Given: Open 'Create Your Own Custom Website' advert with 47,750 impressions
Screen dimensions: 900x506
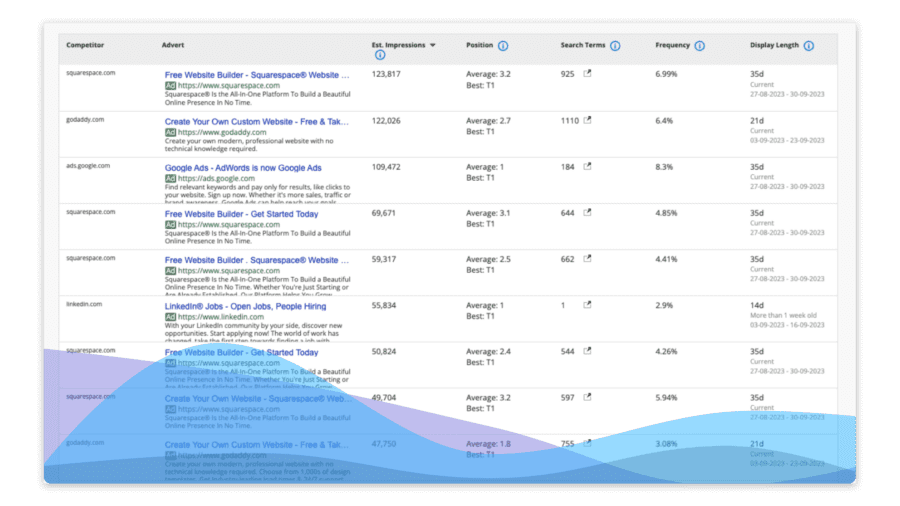Looking at the screenshot, I should [x=257, y=445].
